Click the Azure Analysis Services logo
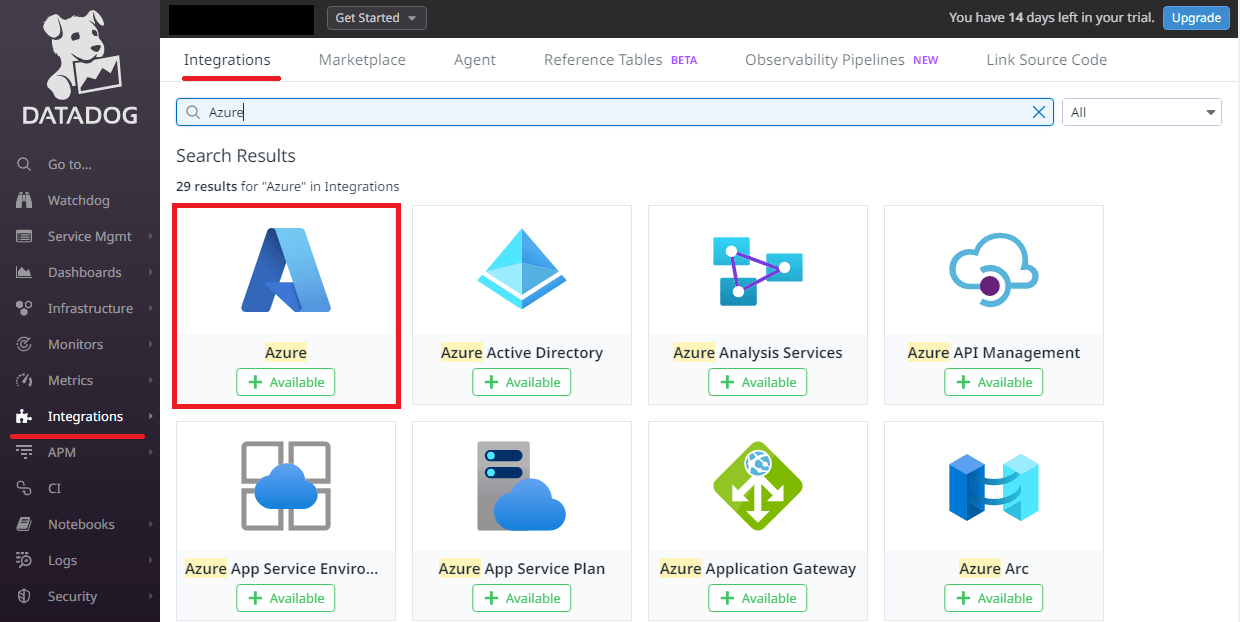Screen dimensions: 1240x622 758,270
